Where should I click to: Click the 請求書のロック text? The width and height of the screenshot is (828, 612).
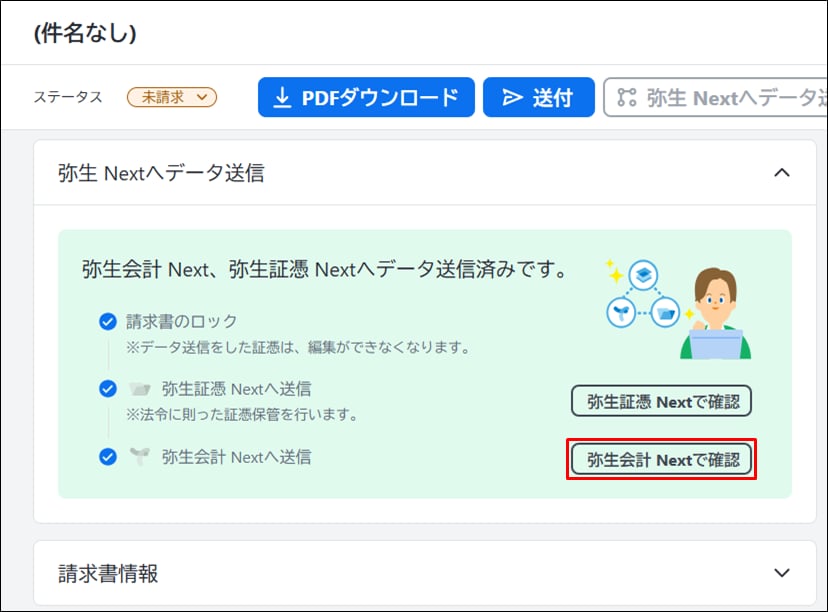click(x=181, y=321)
